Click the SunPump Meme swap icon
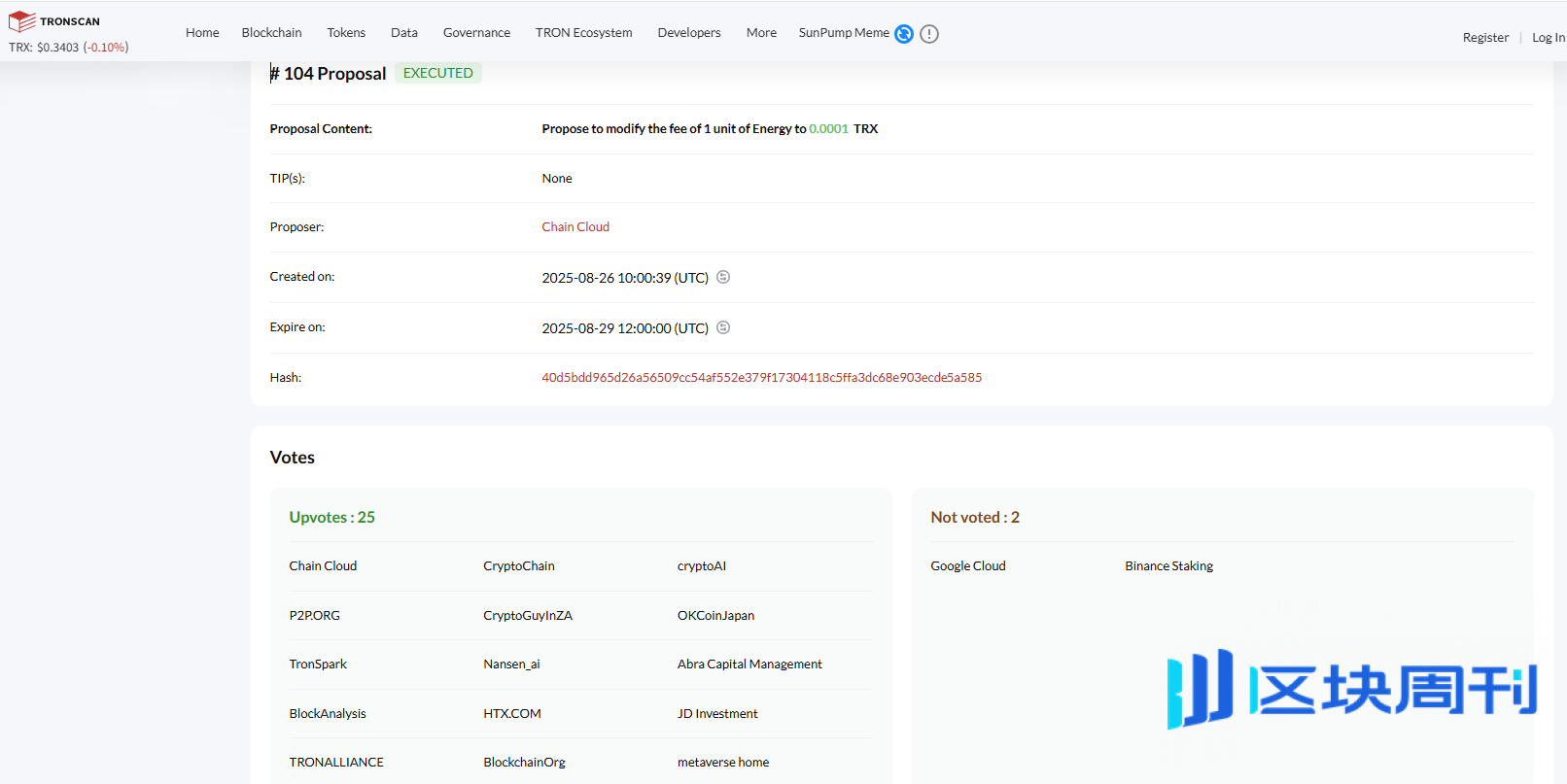This screenshot has height=784, width=1567. click(x=904, y=34)
